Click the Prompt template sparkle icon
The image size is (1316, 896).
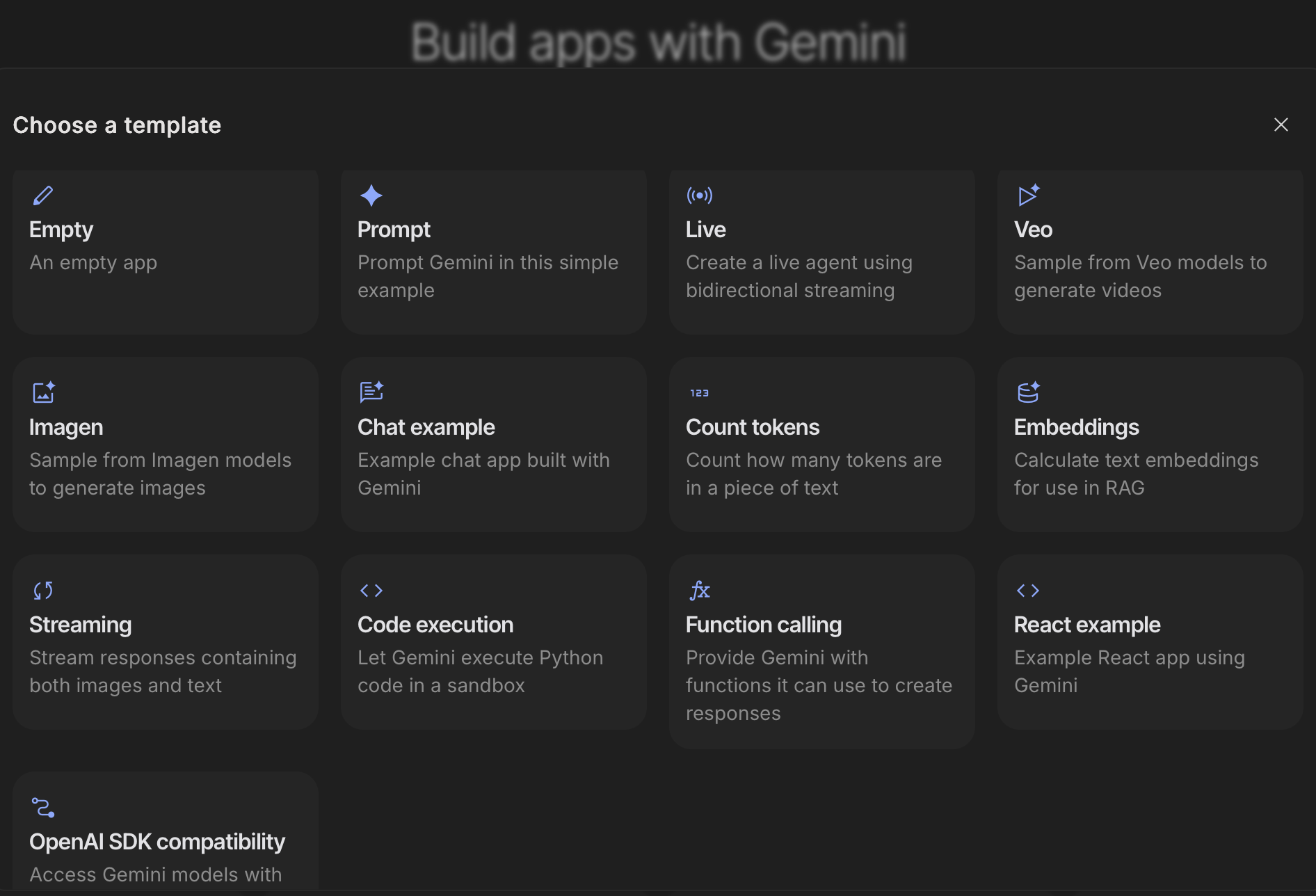point(371,195)
